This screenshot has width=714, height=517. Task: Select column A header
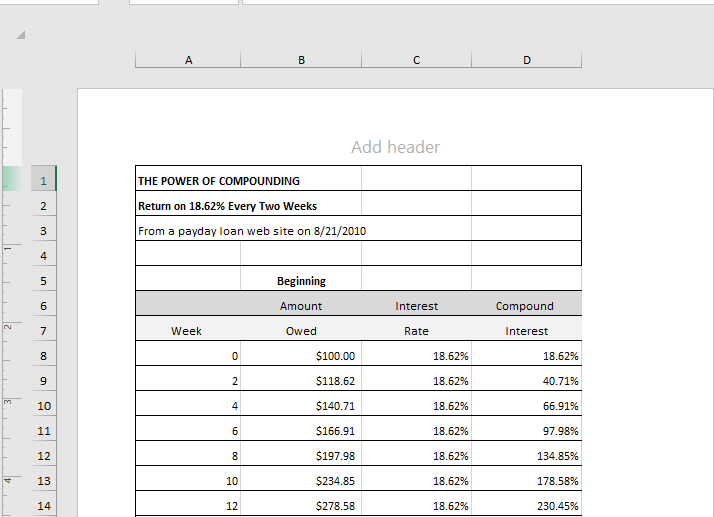188,60
